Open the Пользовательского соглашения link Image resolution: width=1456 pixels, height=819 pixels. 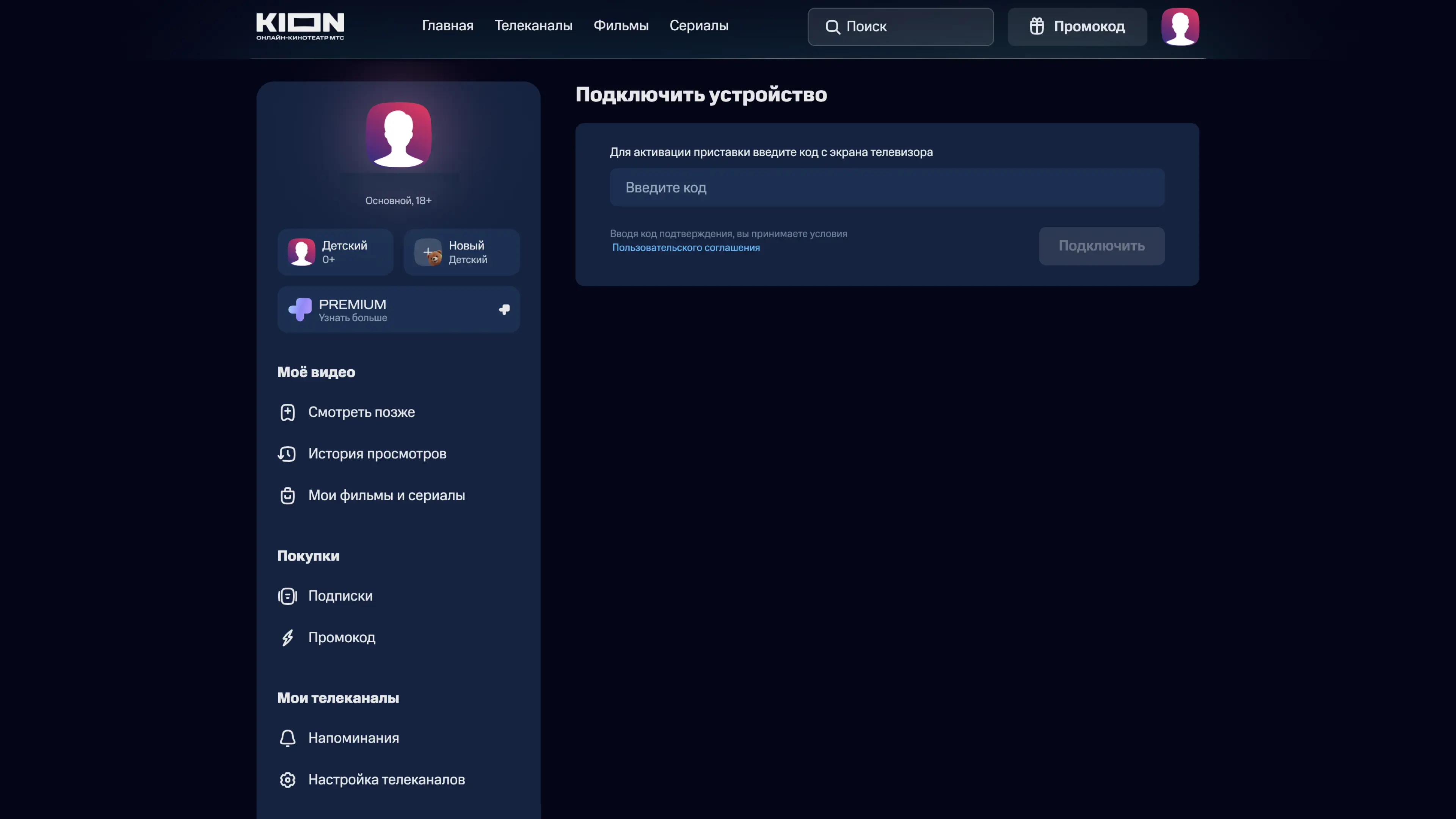coord(686,248)
